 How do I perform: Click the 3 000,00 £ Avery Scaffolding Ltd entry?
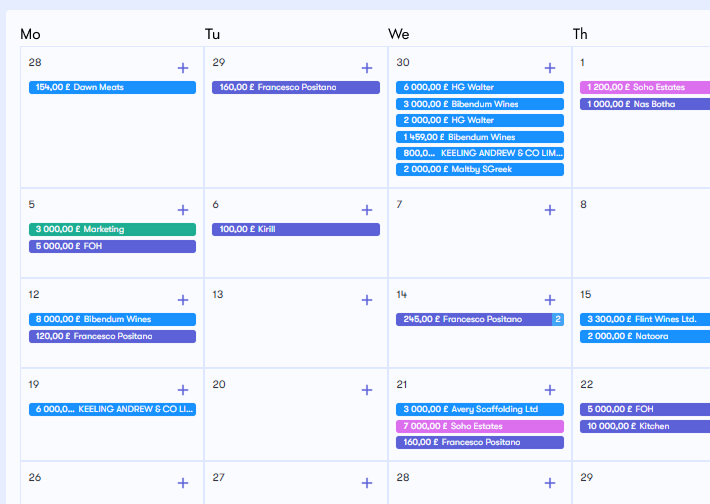click(x=480, y=409)
